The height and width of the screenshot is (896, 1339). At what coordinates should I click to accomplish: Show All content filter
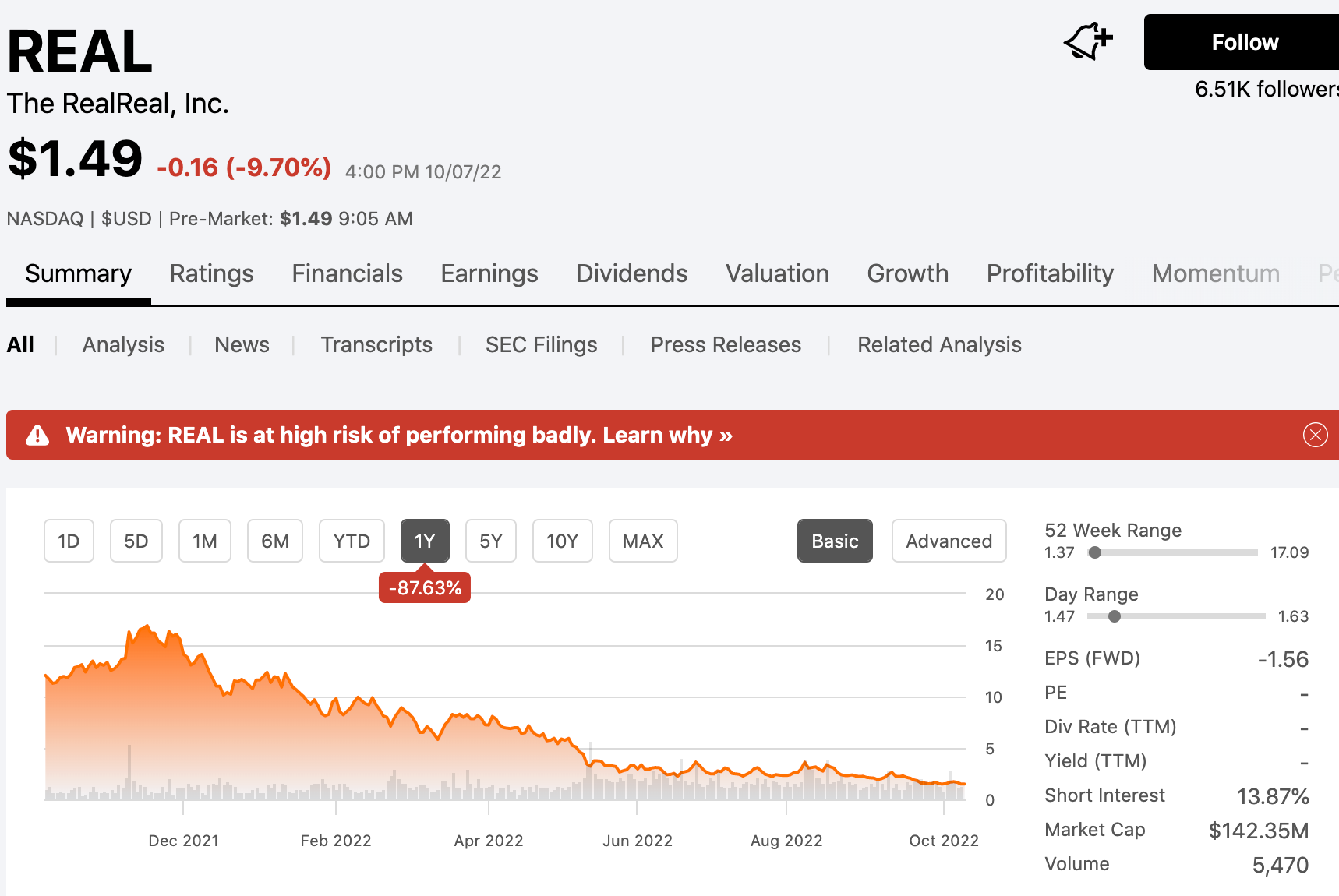(20, 344)
